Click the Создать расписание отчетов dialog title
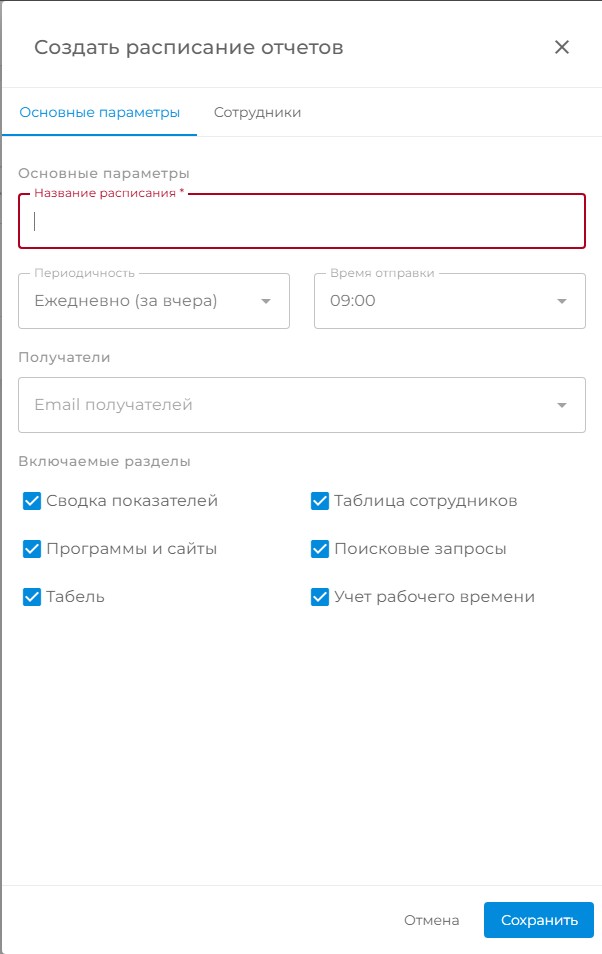The height and width of the screenshot is (954, 602). click(189, 47)
